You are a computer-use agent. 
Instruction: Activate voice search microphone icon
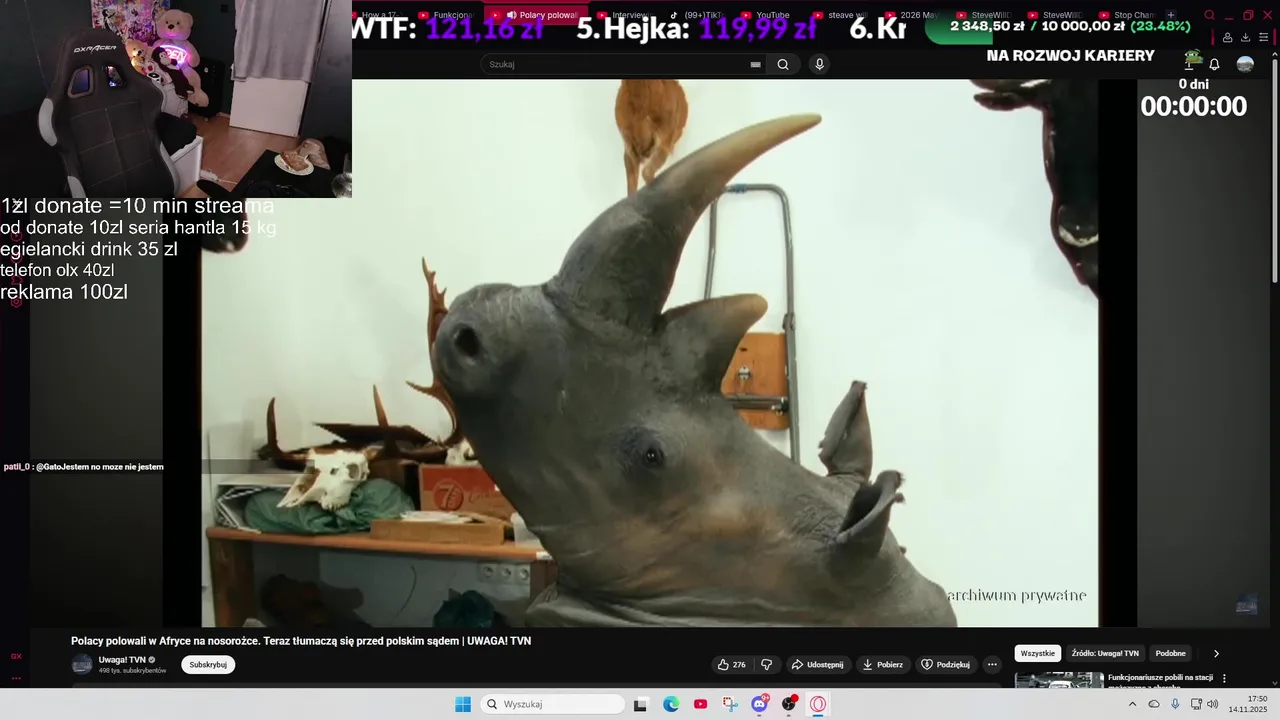click(819, 64)
